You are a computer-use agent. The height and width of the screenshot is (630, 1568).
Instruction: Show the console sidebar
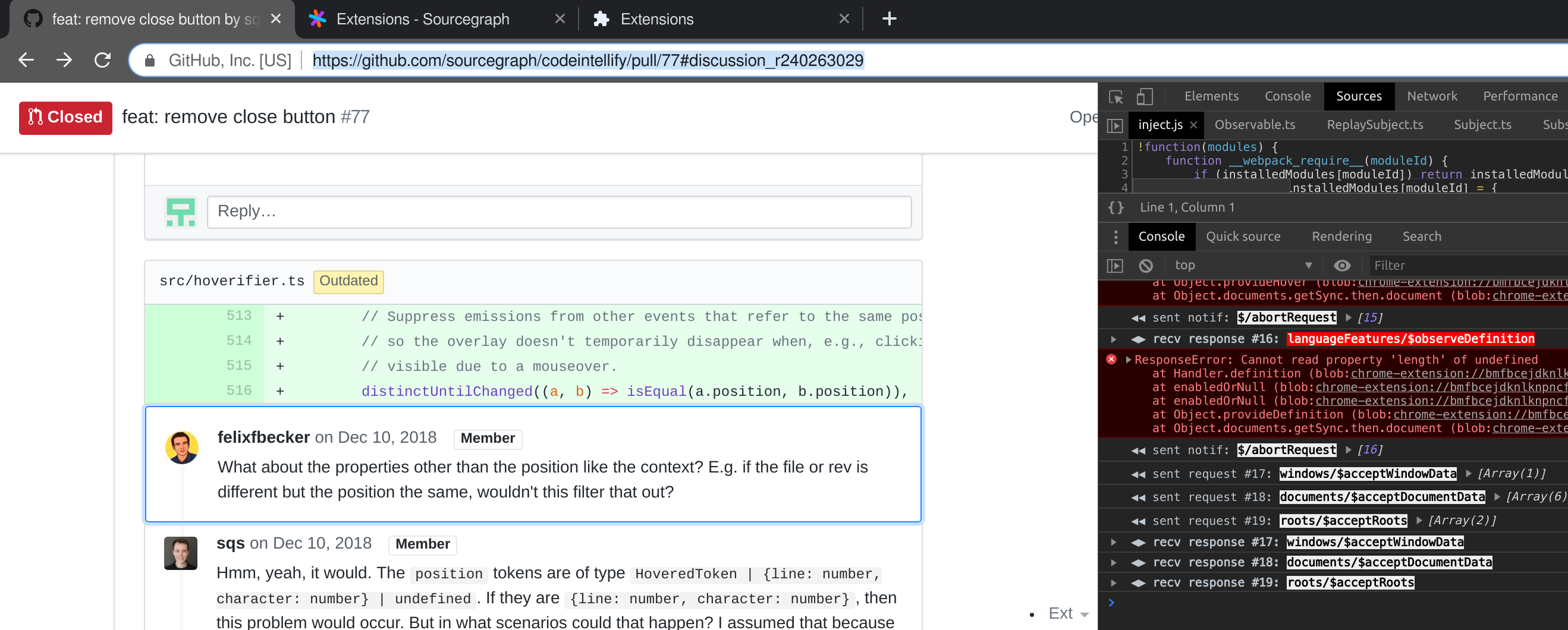point(1114,266)
